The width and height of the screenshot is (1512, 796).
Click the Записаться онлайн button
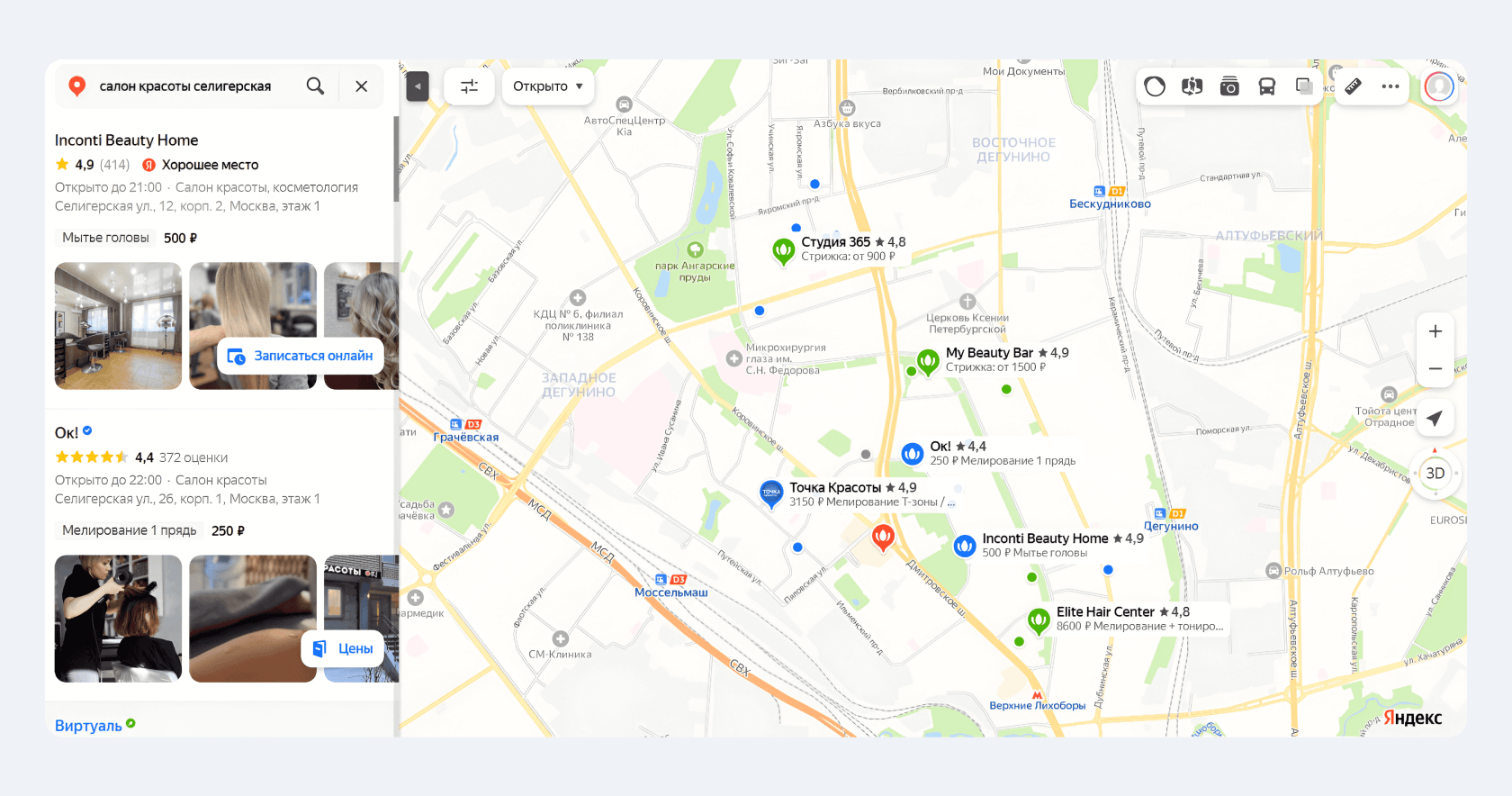pos(301,356)
